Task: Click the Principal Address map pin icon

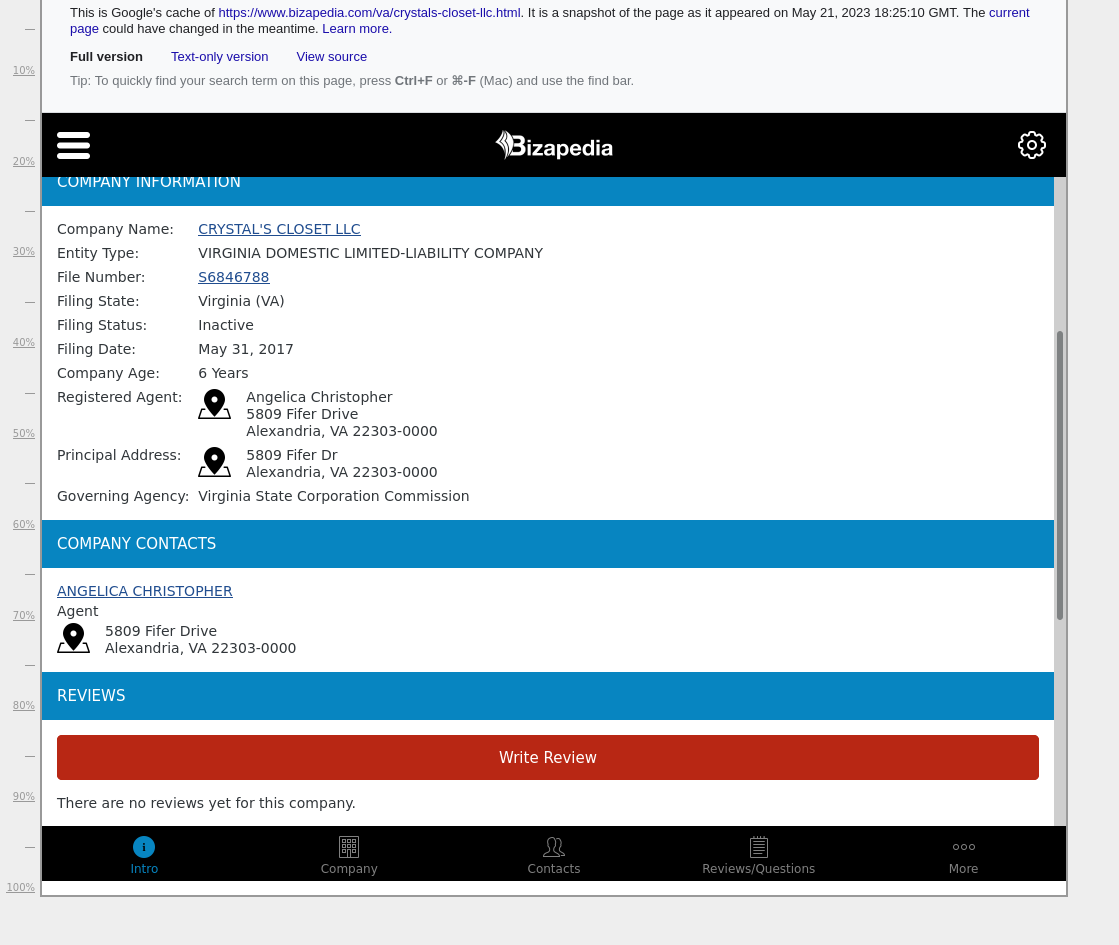Action: tap(214, 463)
